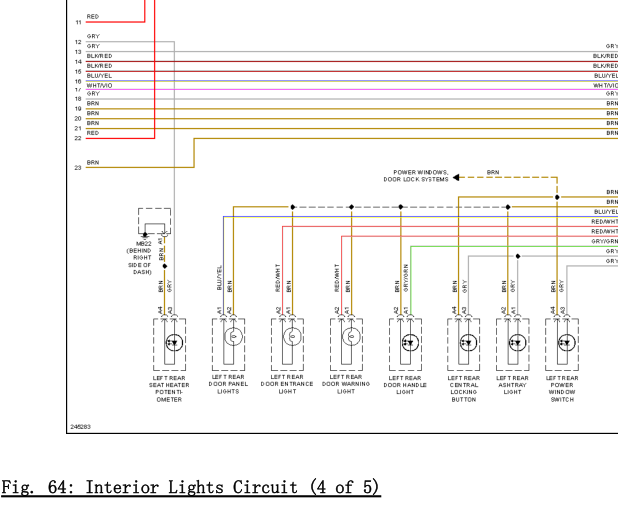
Task: Click the diagram number 246283
Action: [80, 427]
